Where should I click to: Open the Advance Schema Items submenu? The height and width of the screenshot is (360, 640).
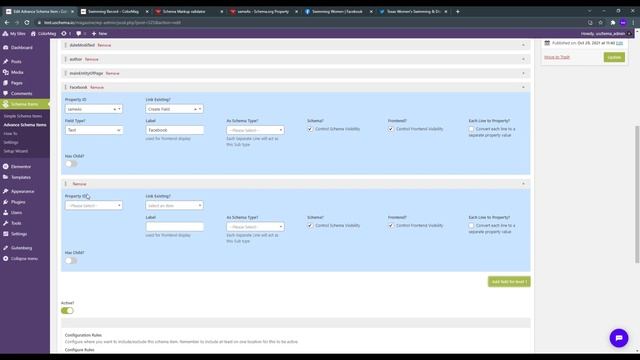[x=25, y=125]
